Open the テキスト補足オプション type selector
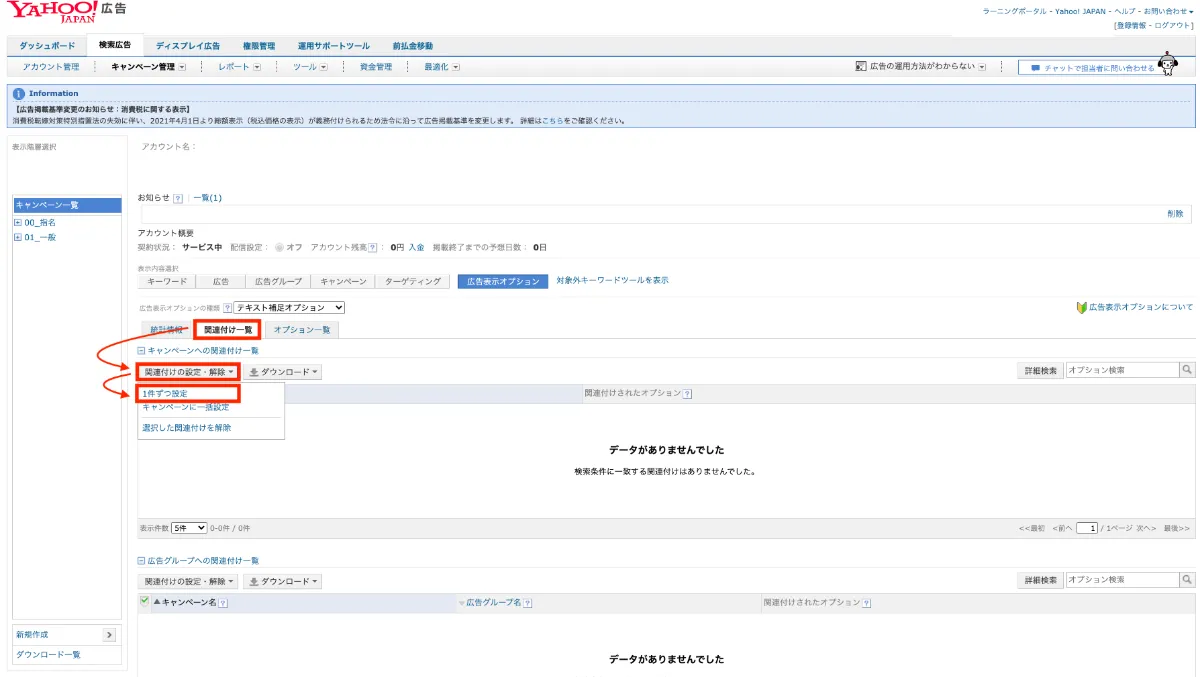The image size is (1200, 677). pos(290,308)
